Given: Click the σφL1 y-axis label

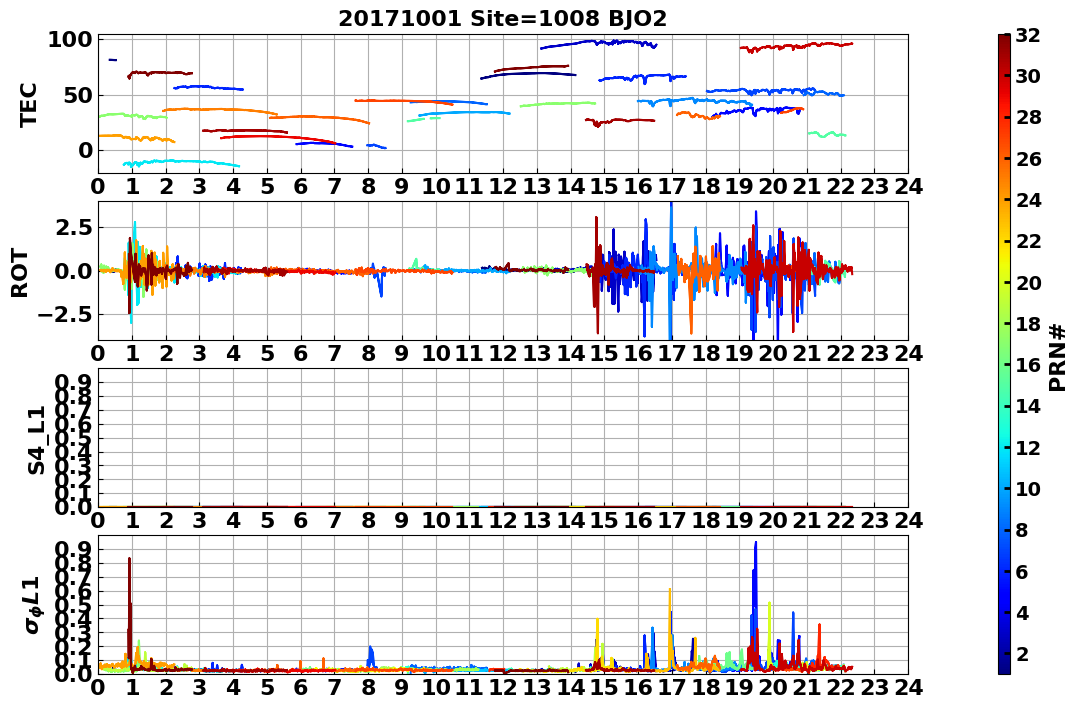Looking at the screenshot, I should coord(33,605).
